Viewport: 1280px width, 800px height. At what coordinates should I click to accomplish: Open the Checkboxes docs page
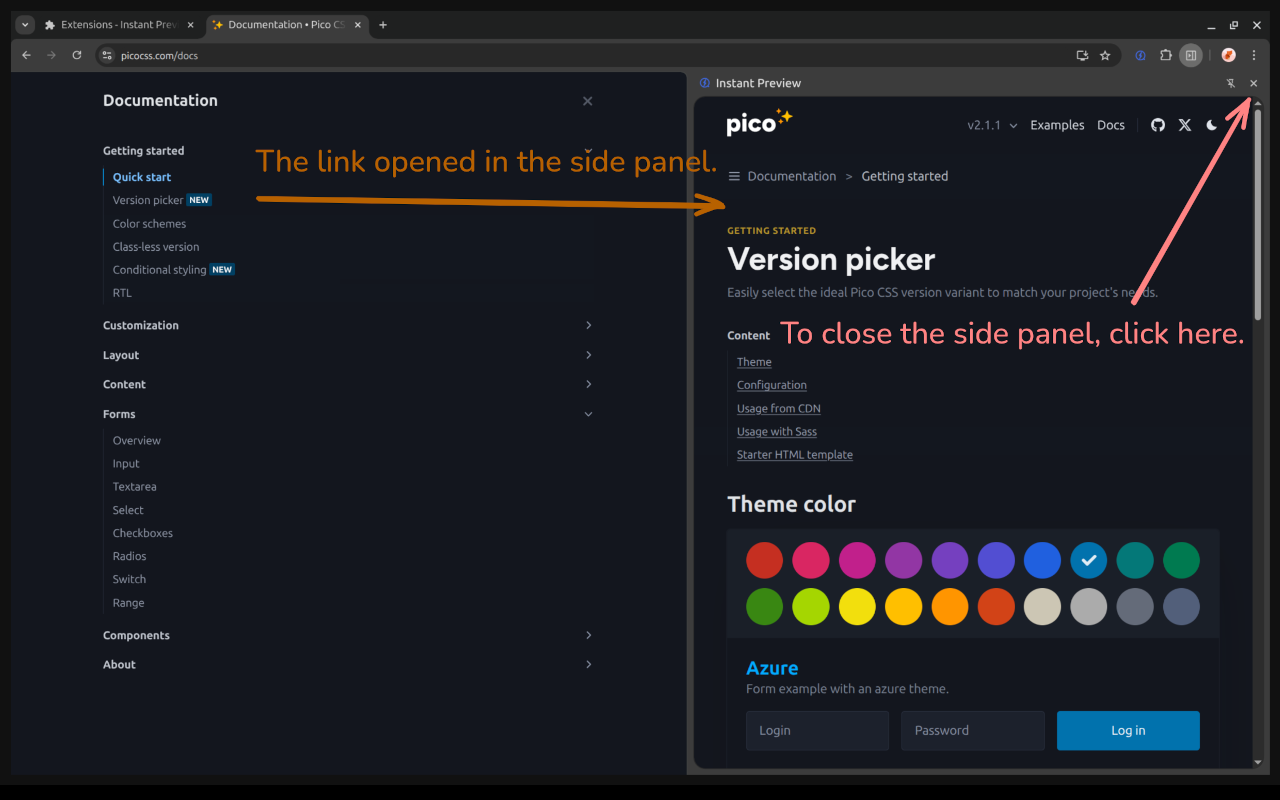143,533
